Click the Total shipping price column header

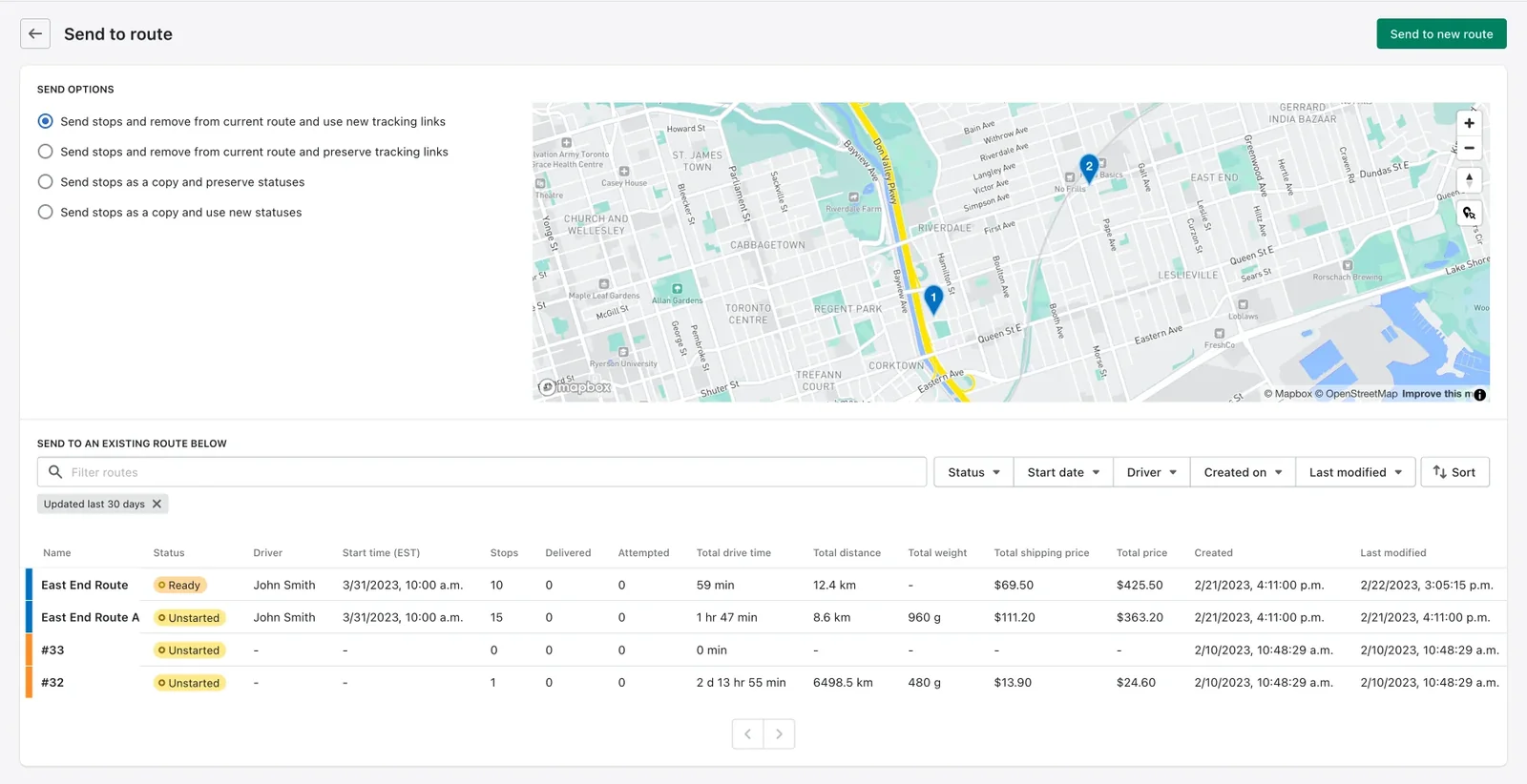[x=1041, y=553]
